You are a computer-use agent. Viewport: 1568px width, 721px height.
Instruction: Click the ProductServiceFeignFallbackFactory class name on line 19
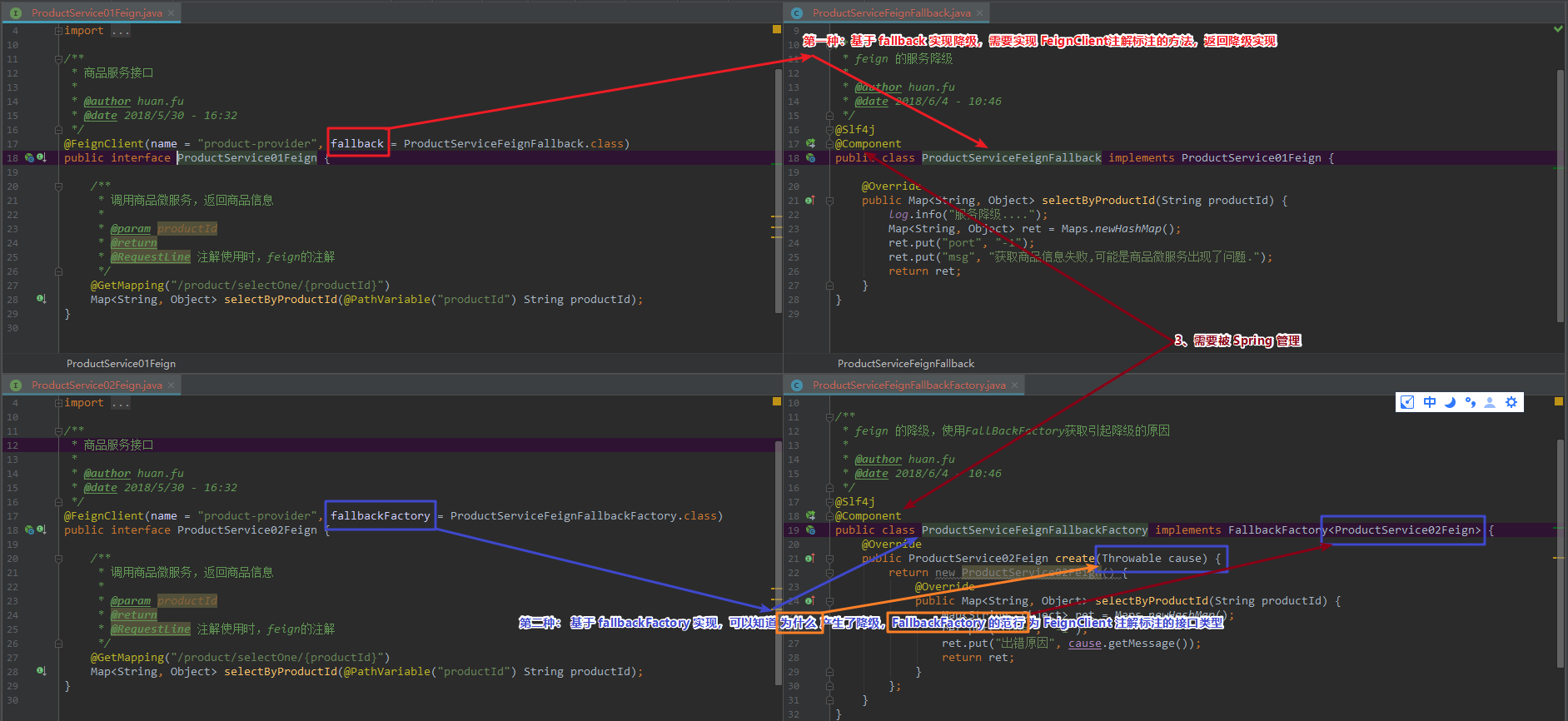(1034, 530)
